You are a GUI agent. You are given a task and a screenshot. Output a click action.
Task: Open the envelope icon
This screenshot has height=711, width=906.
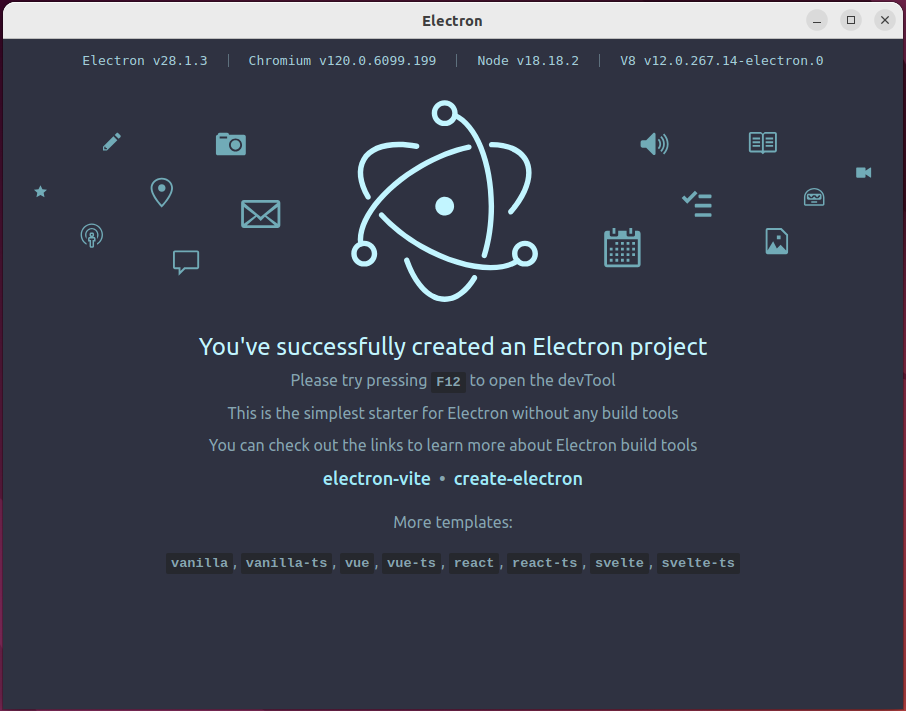coord(260,214)
